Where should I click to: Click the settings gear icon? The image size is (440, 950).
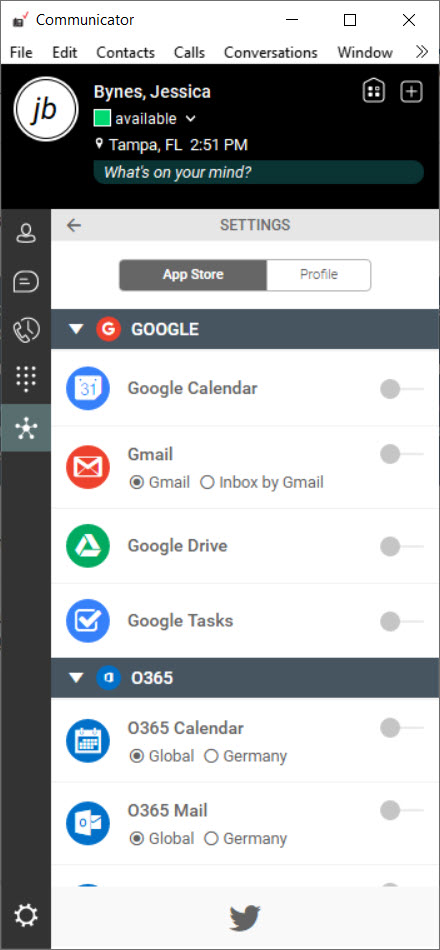pos(25,915)
